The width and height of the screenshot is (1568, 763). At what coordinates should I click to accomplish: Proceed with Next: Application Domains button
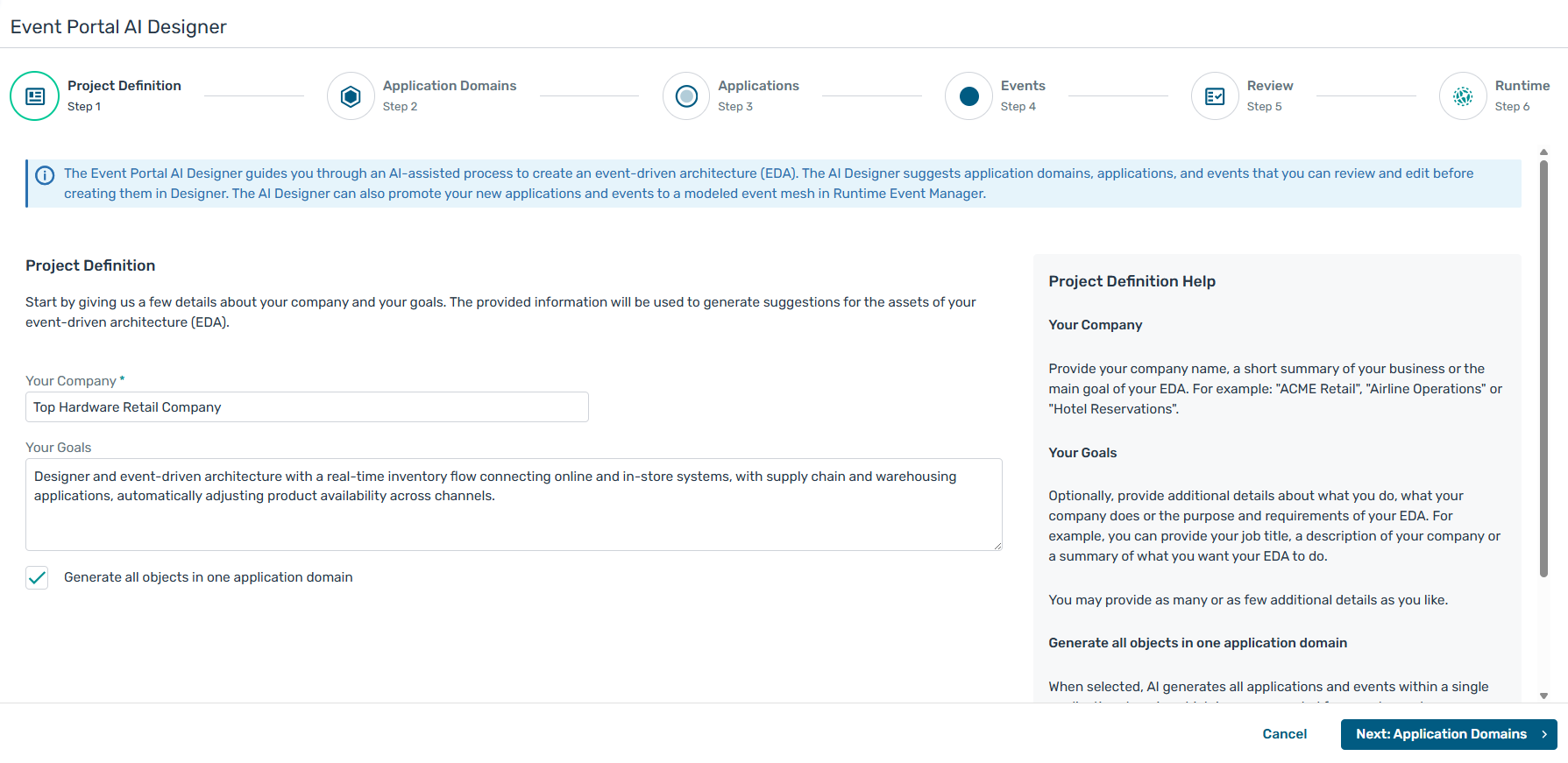coord(1440,734)
